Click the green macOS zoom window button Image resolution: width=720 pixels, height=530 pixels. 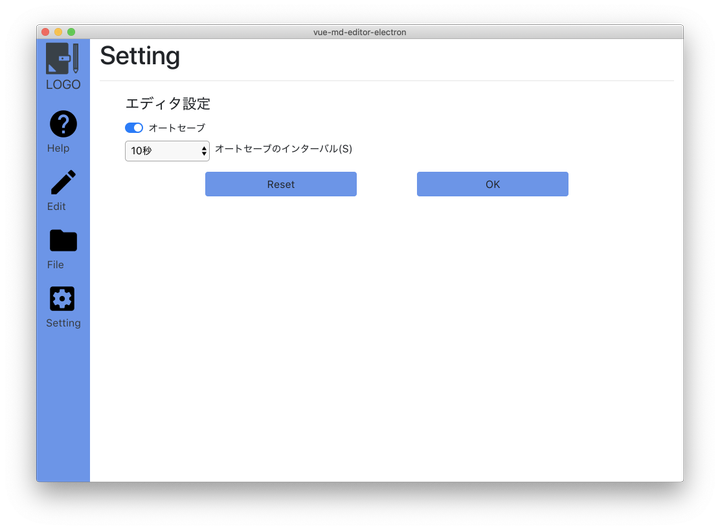point(71,32)
